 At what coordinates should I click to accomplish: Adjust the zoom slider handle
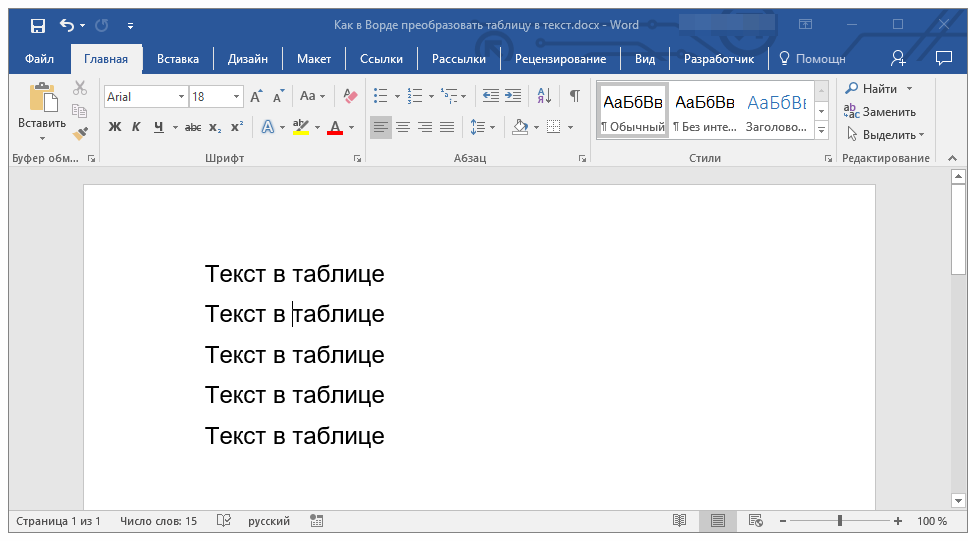click(x=840, y=521)
